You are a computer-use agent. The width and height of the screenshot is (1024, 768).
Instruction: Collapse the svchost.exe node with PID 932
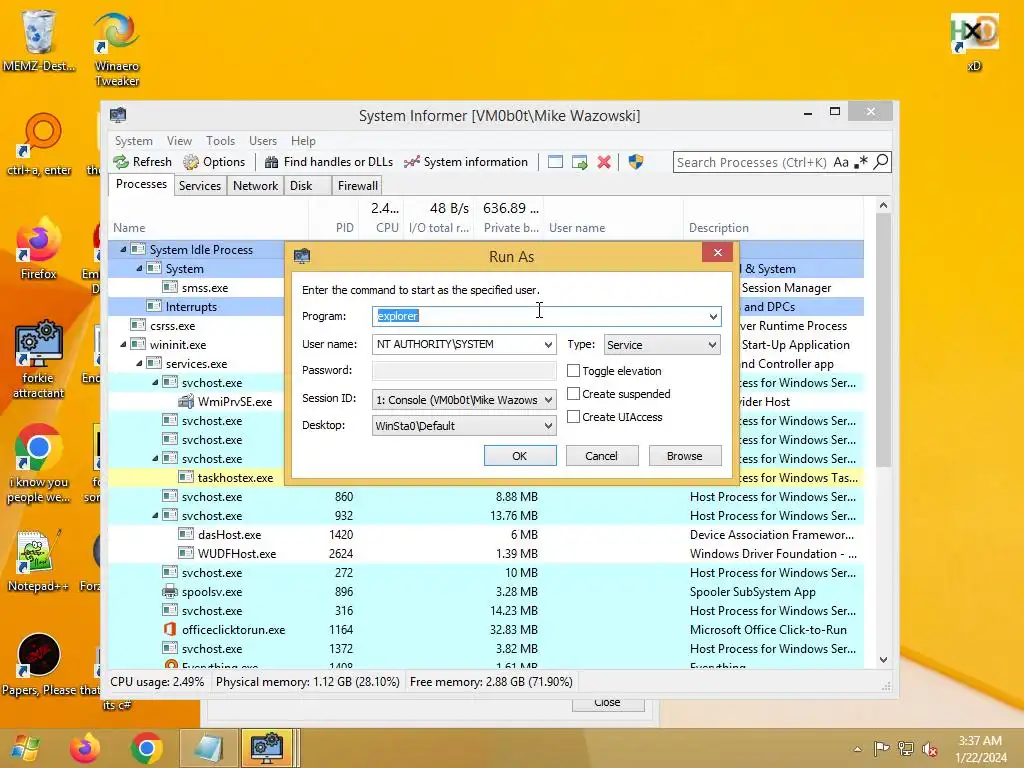pyautogui.click(x=155, y=516)
